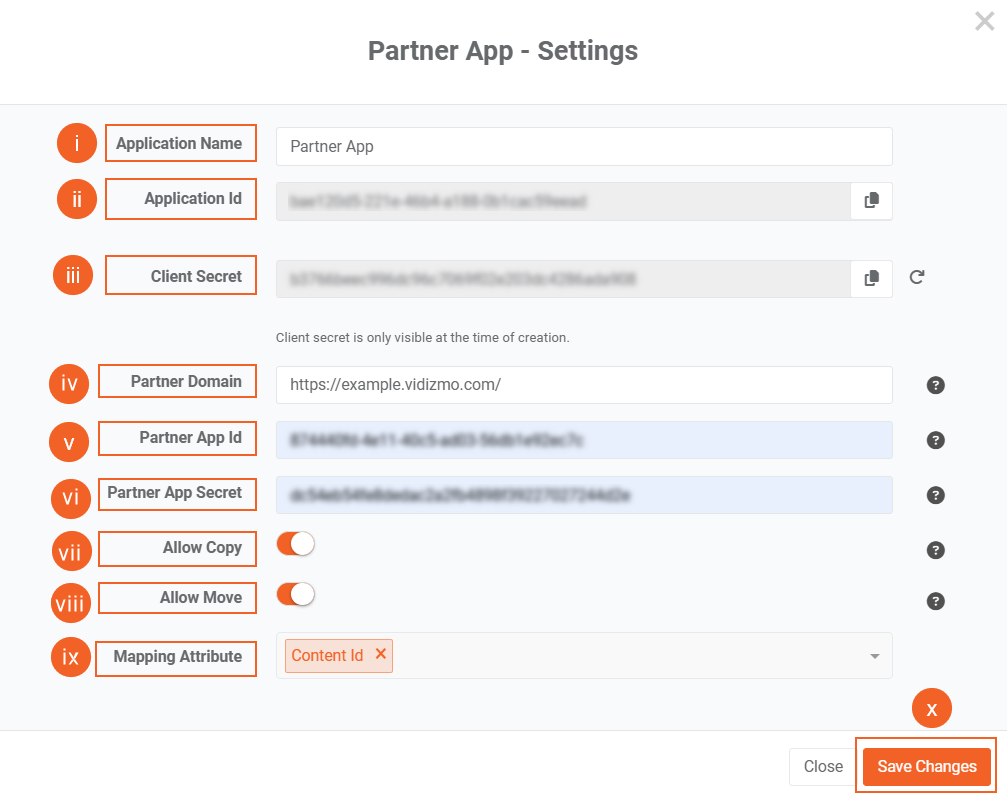This screenshot has width=1007, height=799.
Task: Click the Partner App Id help icon
Action: 935,440
